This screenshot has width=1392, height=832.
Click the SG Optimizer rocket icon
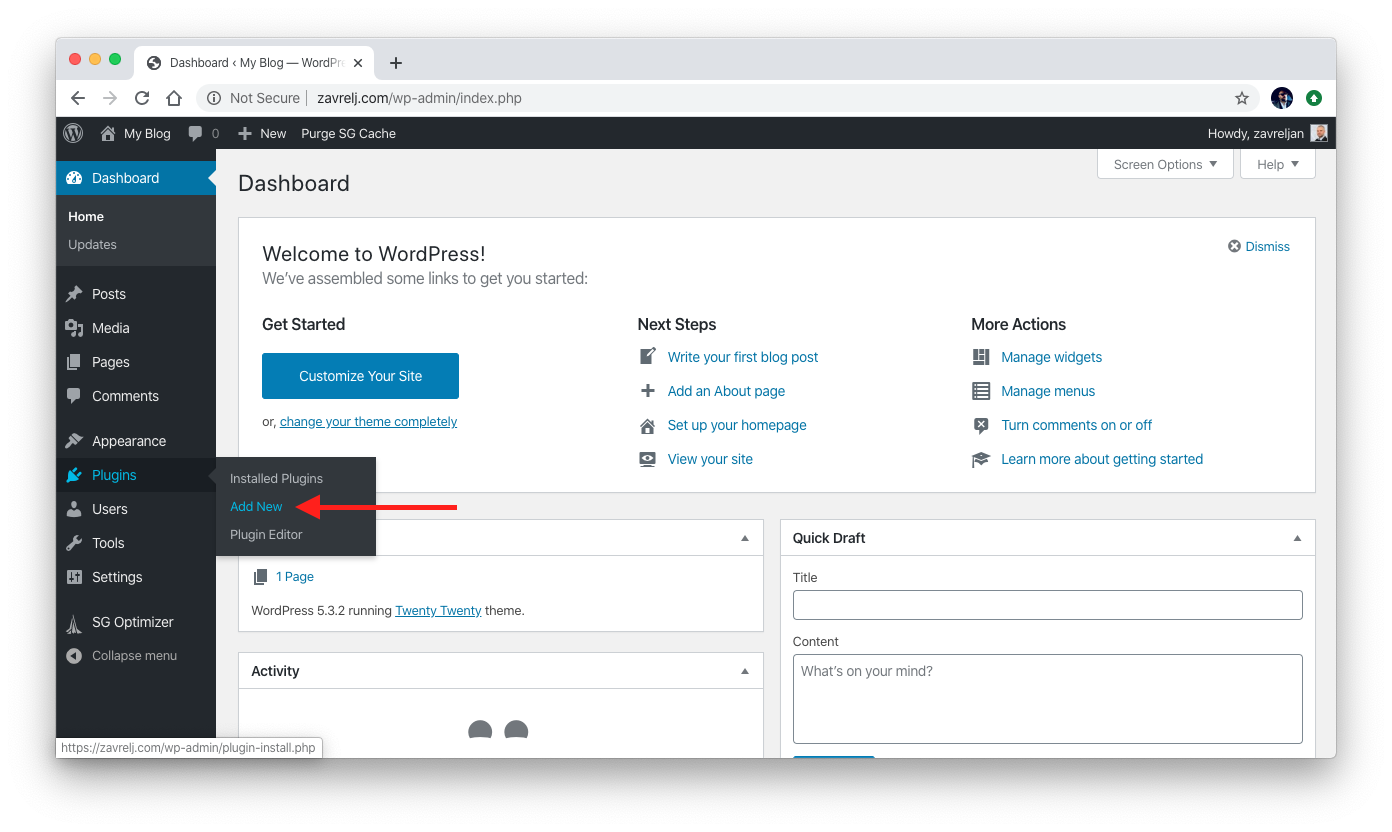click(74, 623)
